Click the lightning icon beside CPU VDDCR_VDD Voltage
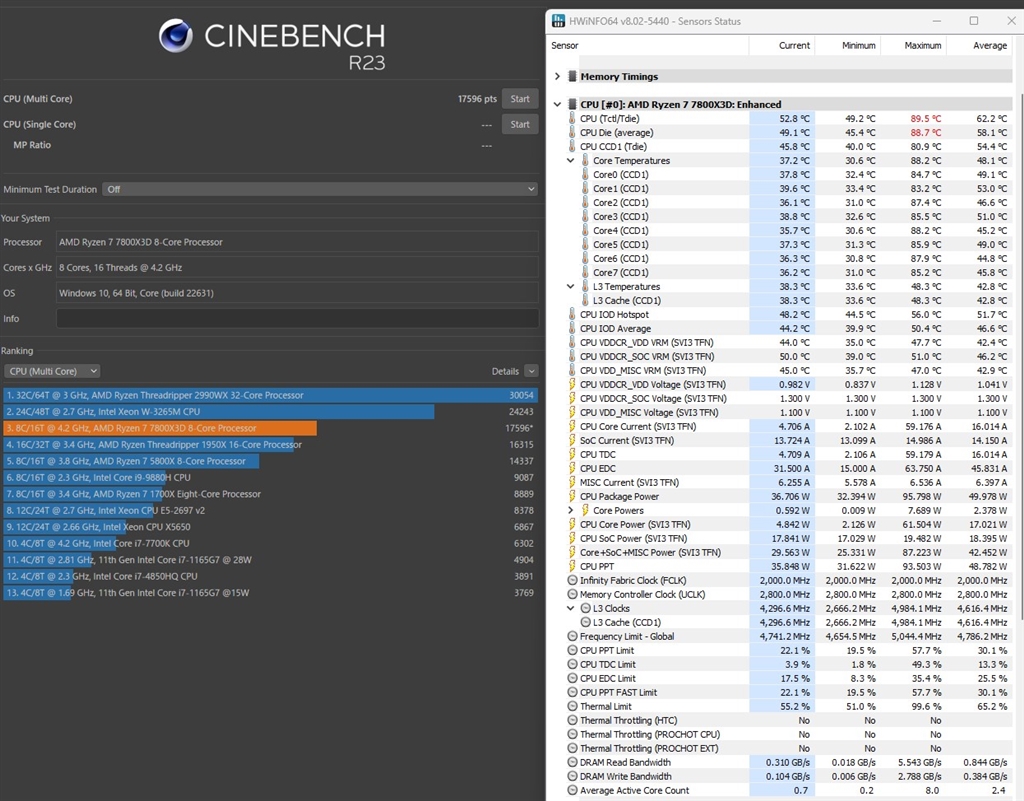Screen dimensions: 1024x801 572,384
